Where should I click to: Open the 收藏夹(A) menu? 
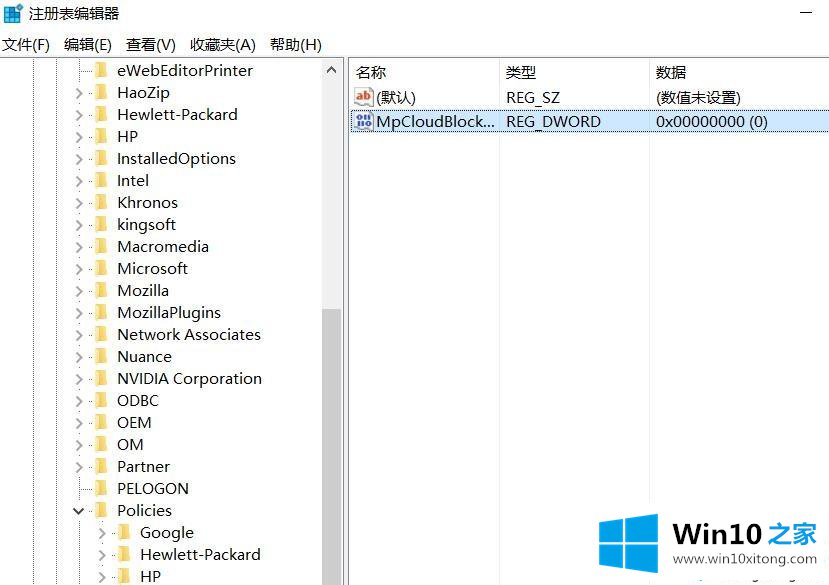tap(223, 45)
